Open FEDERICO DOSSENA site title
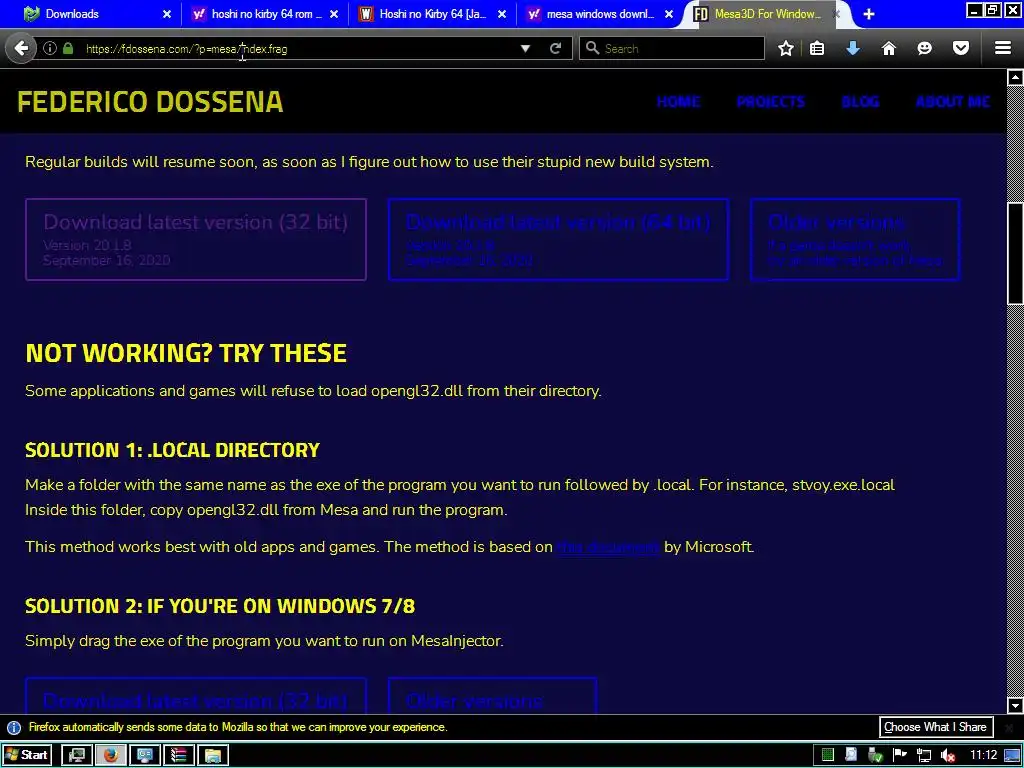 (x=150, y=102)
